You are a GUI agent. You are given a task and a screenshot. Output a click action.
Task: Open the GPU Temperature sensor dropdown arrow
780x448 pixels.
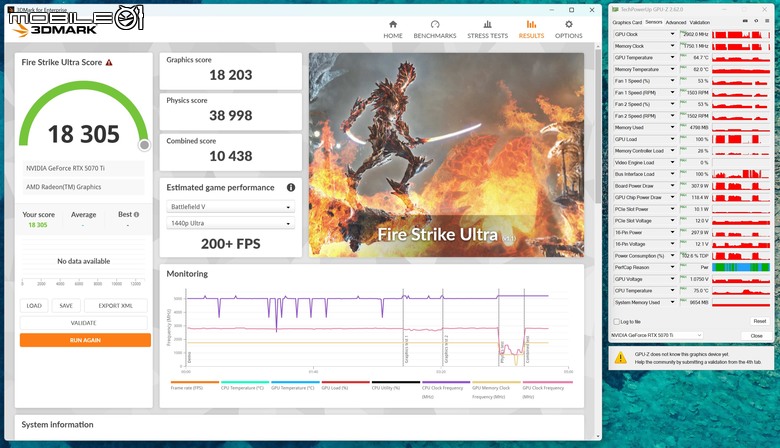[673, 58]
